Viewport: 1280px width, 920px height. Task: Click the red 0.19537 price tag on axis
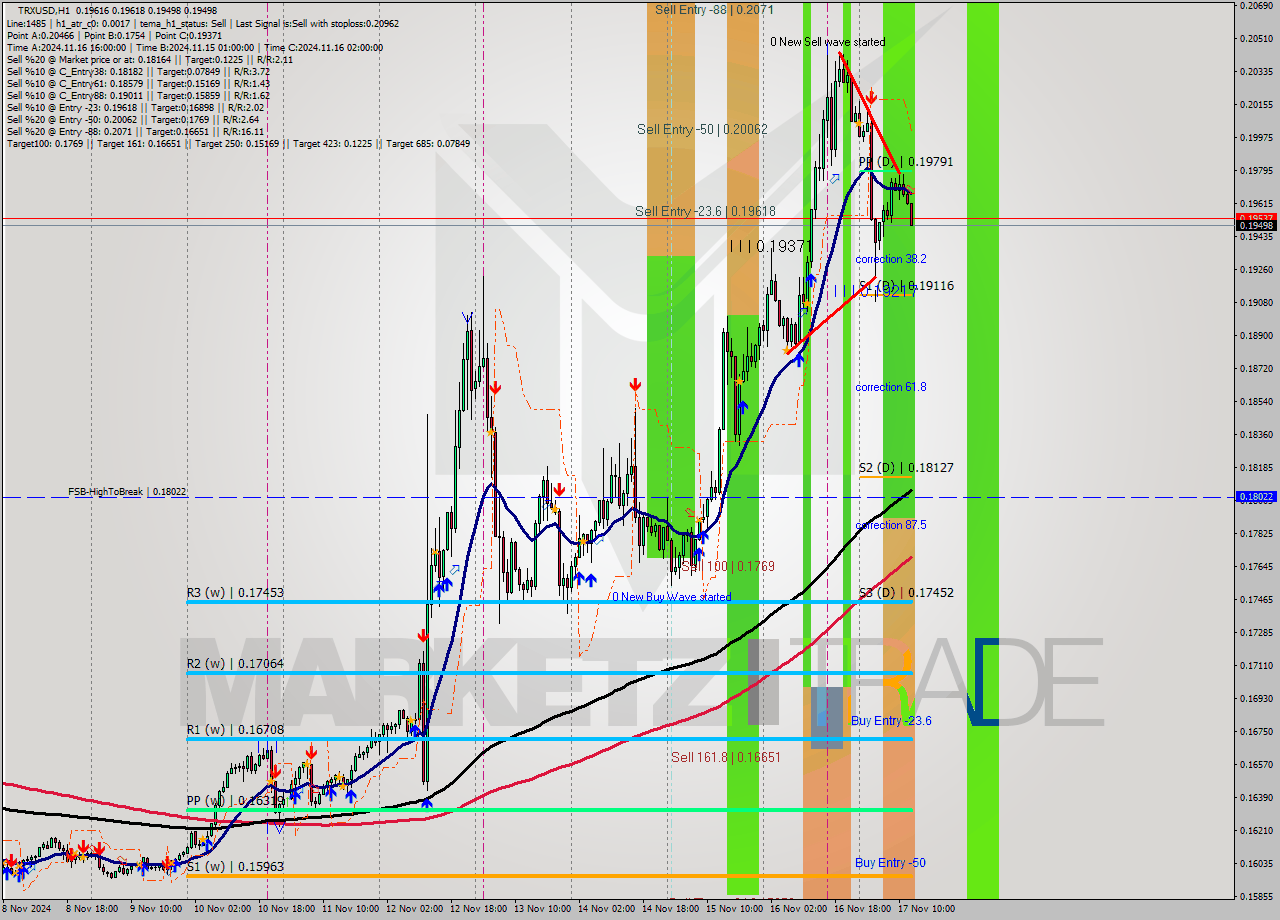(1256, 217)
